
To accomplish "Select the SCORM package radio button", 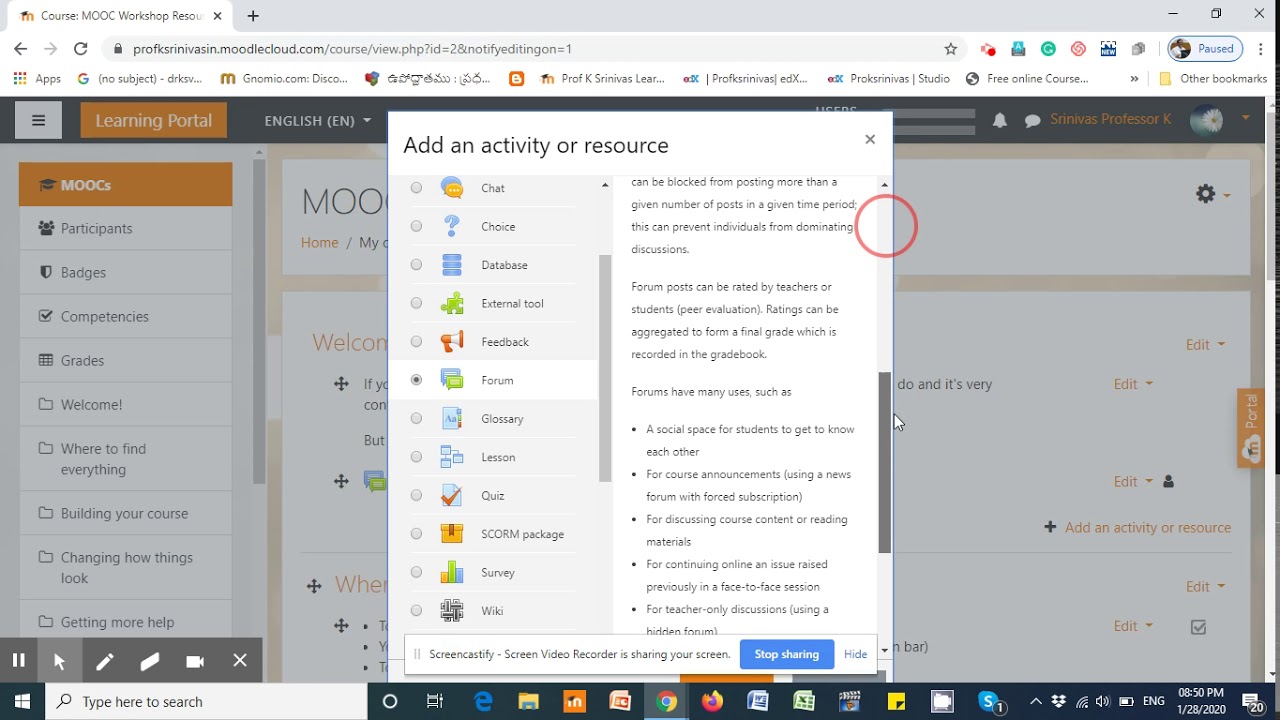I will [416, 534].
